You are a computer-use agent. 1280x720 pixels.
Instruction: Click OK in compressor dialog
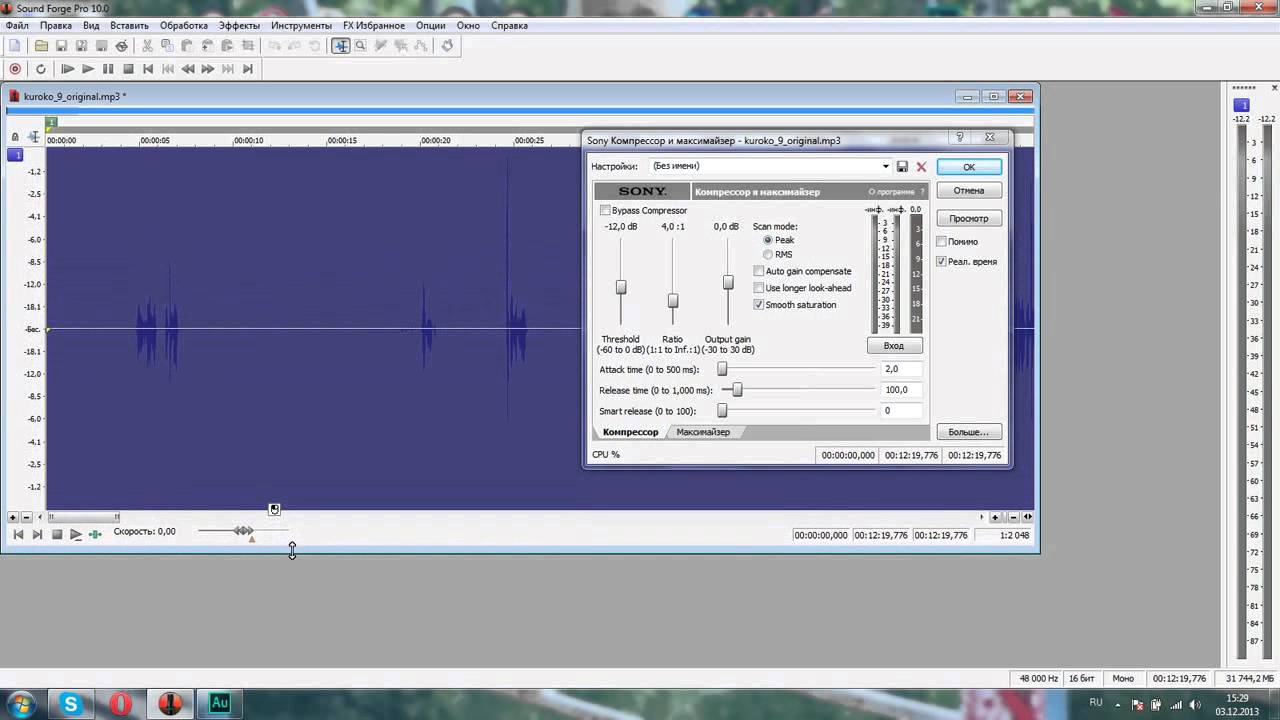[969, 167]
